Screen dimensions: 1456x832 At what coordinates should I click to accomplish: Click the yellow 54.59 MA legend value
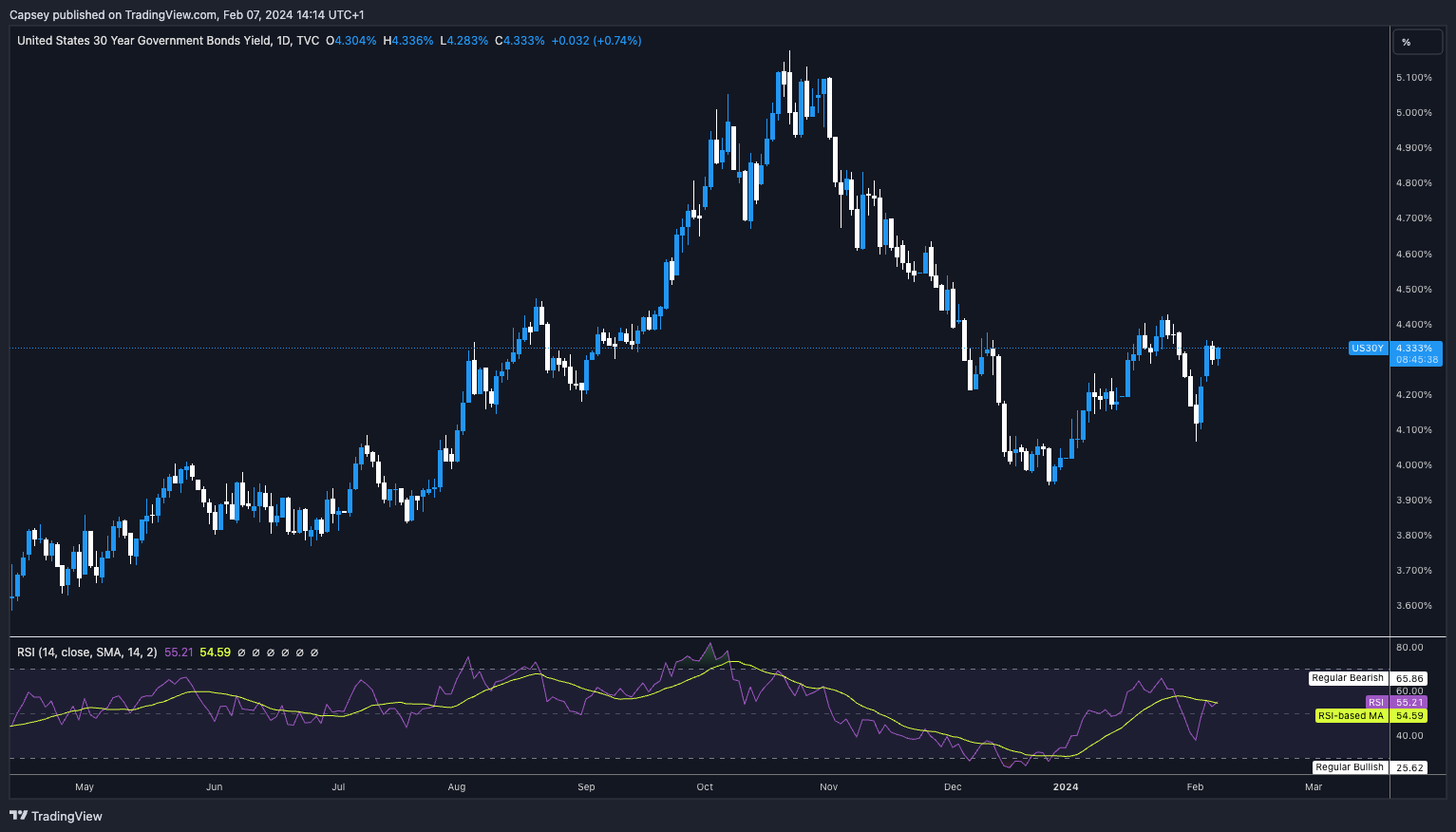coord(215,652)
